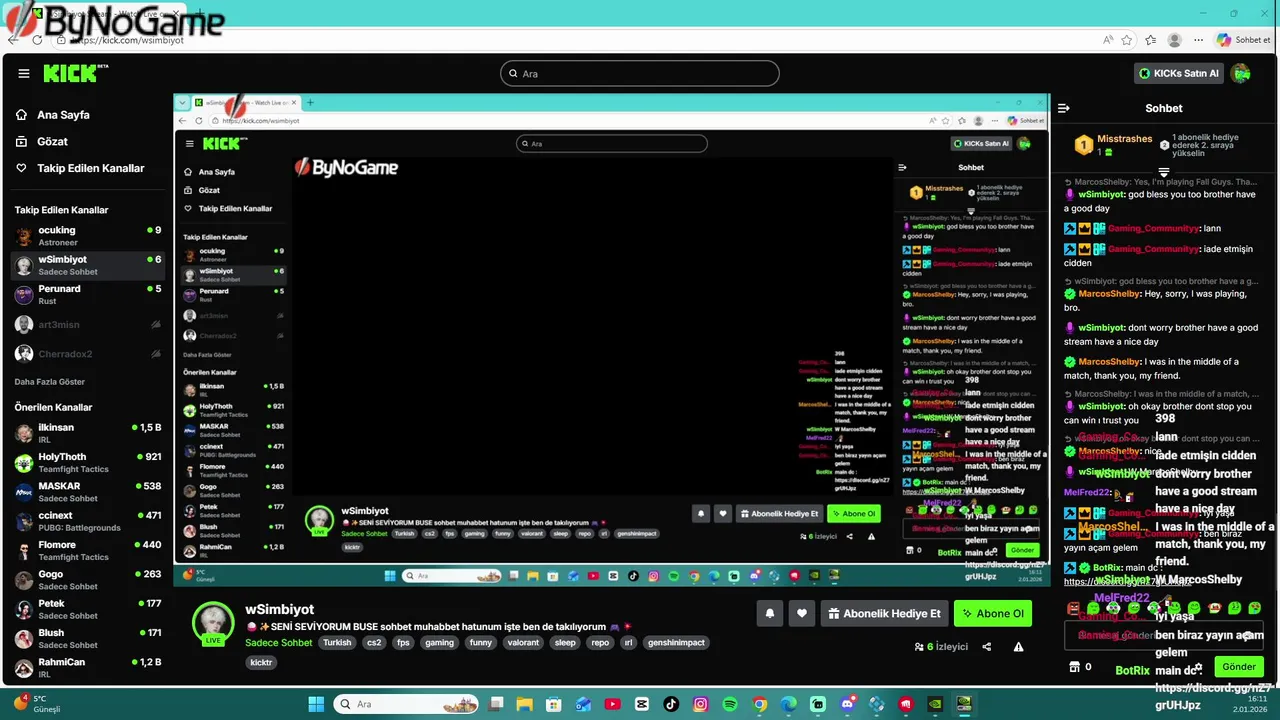Click browser back arrow

point(13,40)
